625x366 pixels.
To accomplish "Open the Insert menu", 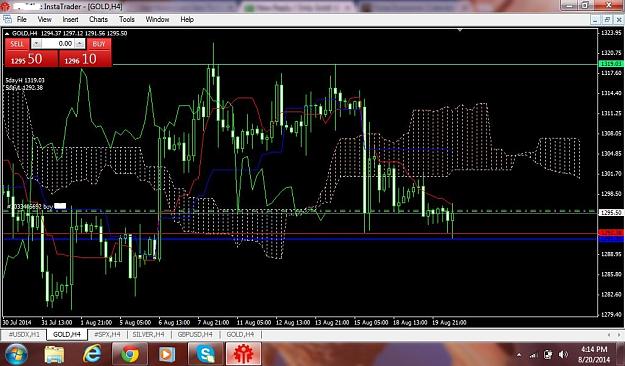I will point(70,19).
